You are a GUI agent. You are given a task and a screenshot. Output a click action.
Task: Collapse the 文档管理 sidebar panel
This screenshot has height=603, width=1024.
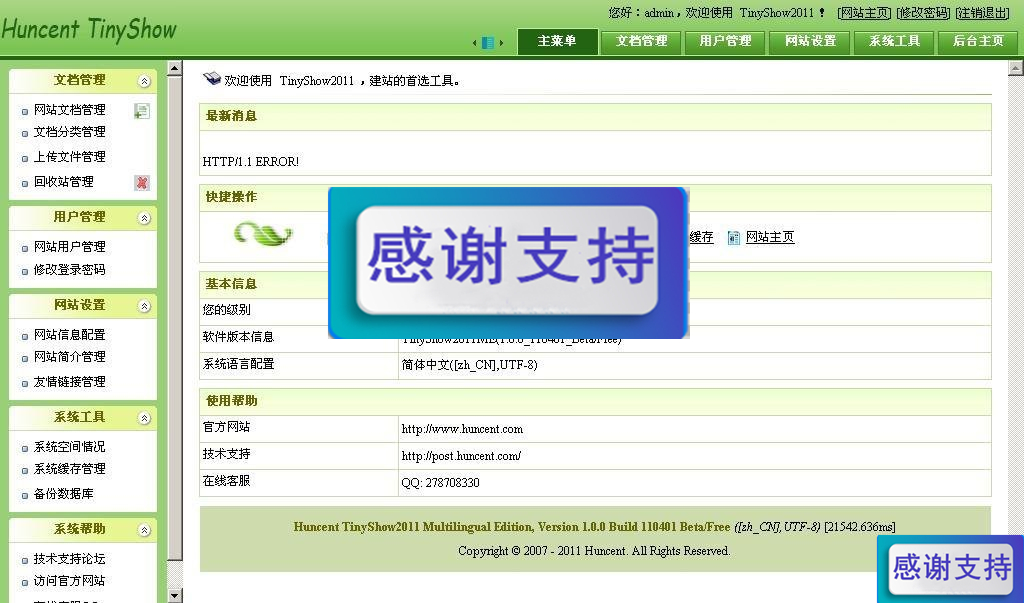pyautogui.click(x=144, y=81)
